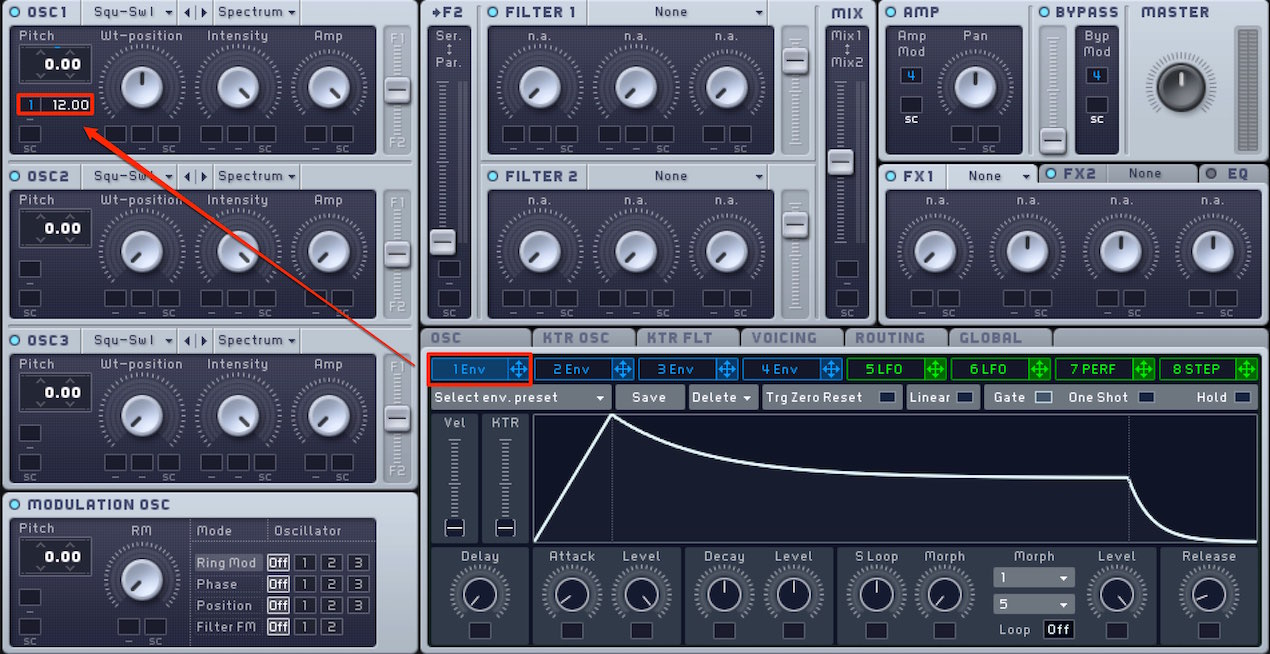Enable the Linear checkbox

[x=964, y=397]
